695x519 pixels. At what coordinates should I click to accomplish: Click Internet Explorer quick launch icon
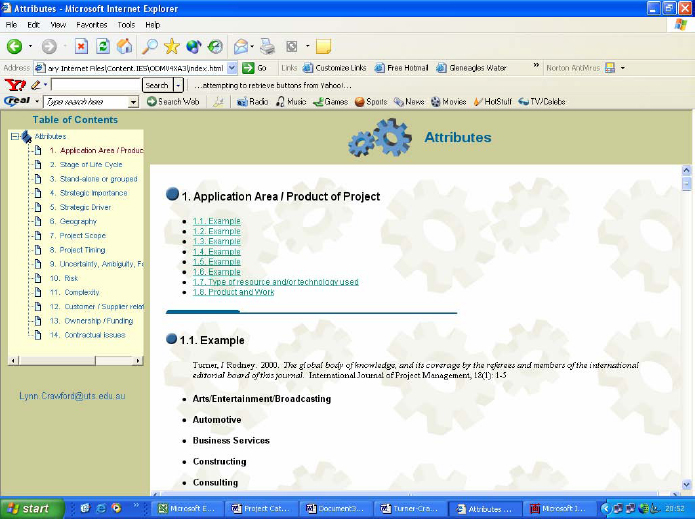click(x=101, y=508)
